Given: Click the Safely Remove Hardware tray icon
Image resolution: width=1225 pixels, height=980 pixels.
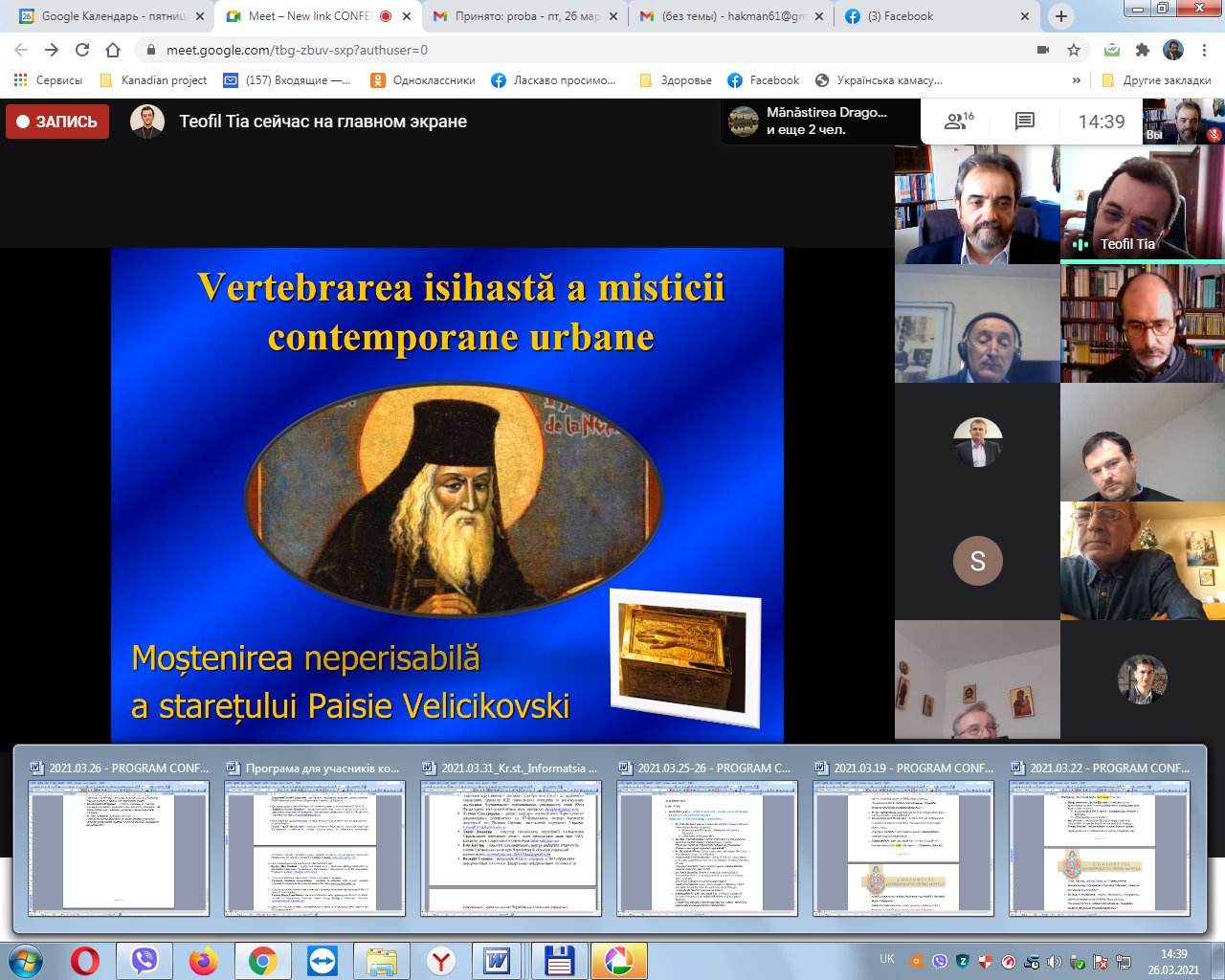Looking at the screenshot, I should pyautogui.click(x=1078, y=962).
